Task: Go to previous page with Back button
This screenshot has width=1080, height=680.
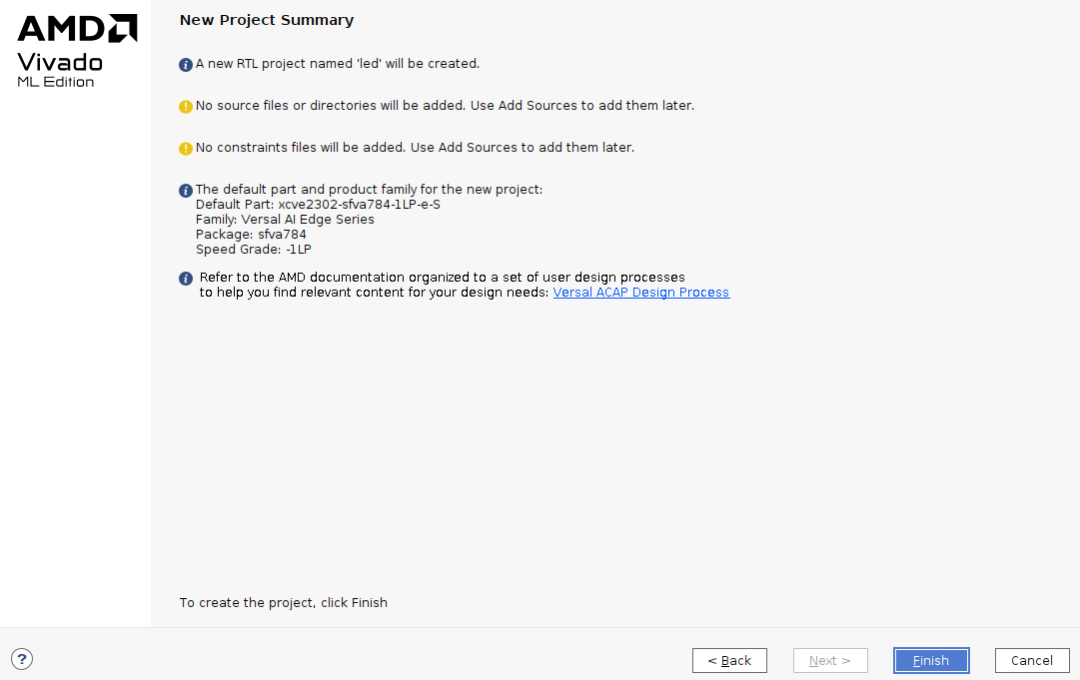Action: 729,660
